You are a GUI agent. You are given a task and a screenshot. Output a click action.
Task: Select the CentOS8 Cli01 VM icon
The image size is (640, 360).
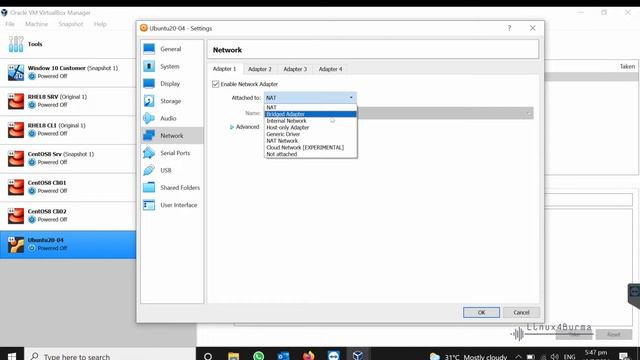16,187
